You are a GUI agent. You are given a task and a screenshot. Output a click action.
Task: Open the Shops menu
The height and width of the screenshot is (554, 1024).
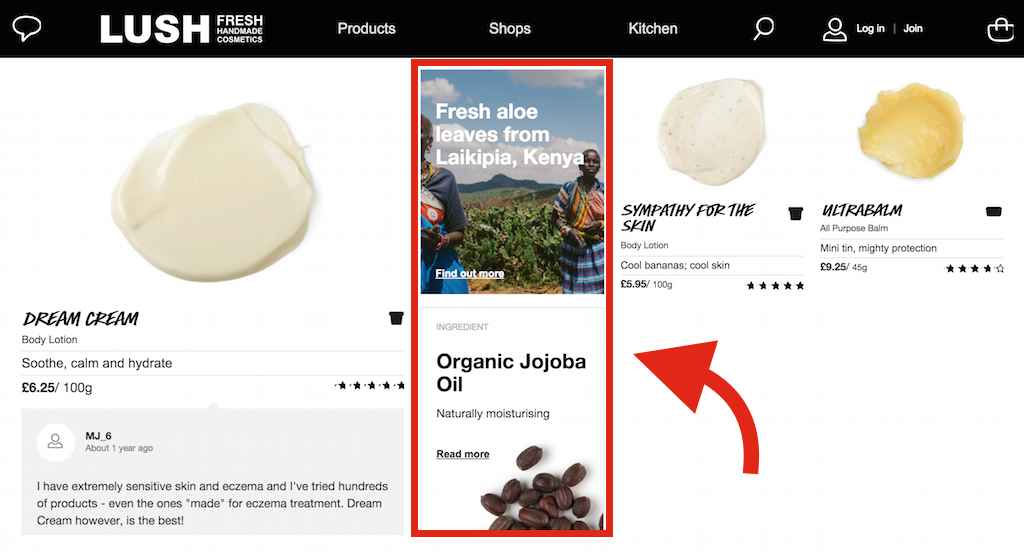coord(509,29)
